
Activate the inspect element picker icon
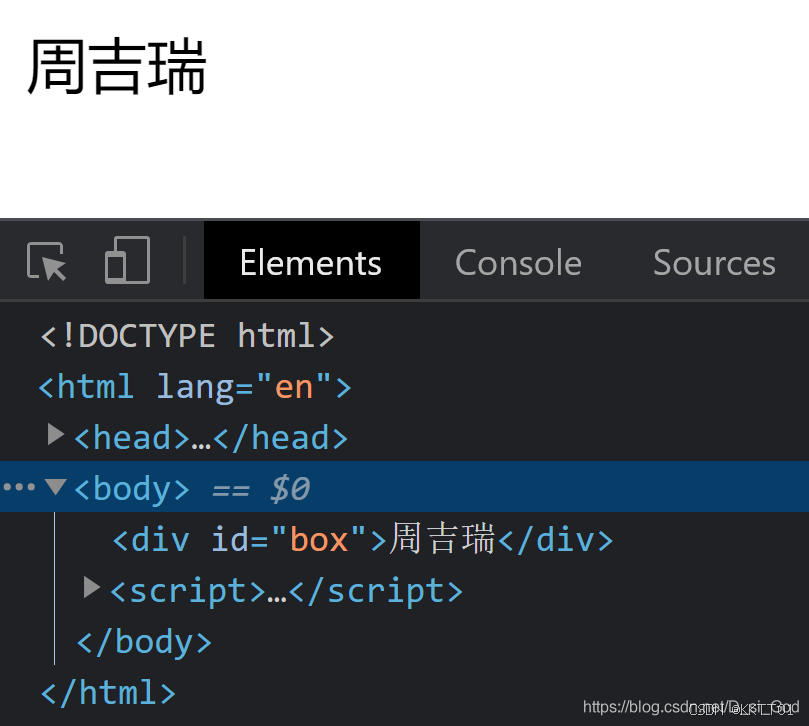(x=46, y=261)
